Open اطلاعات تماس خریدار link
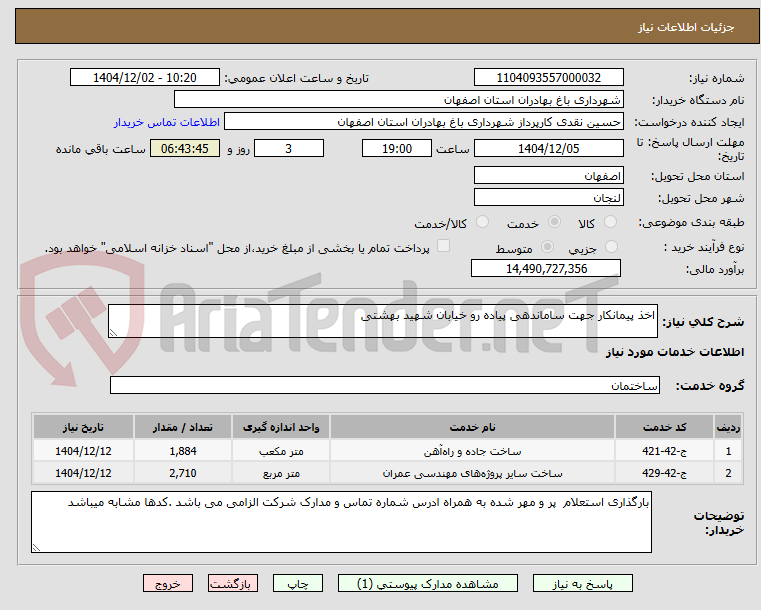The height and width of the screenshot is (610, 761). tap(167, 122)
